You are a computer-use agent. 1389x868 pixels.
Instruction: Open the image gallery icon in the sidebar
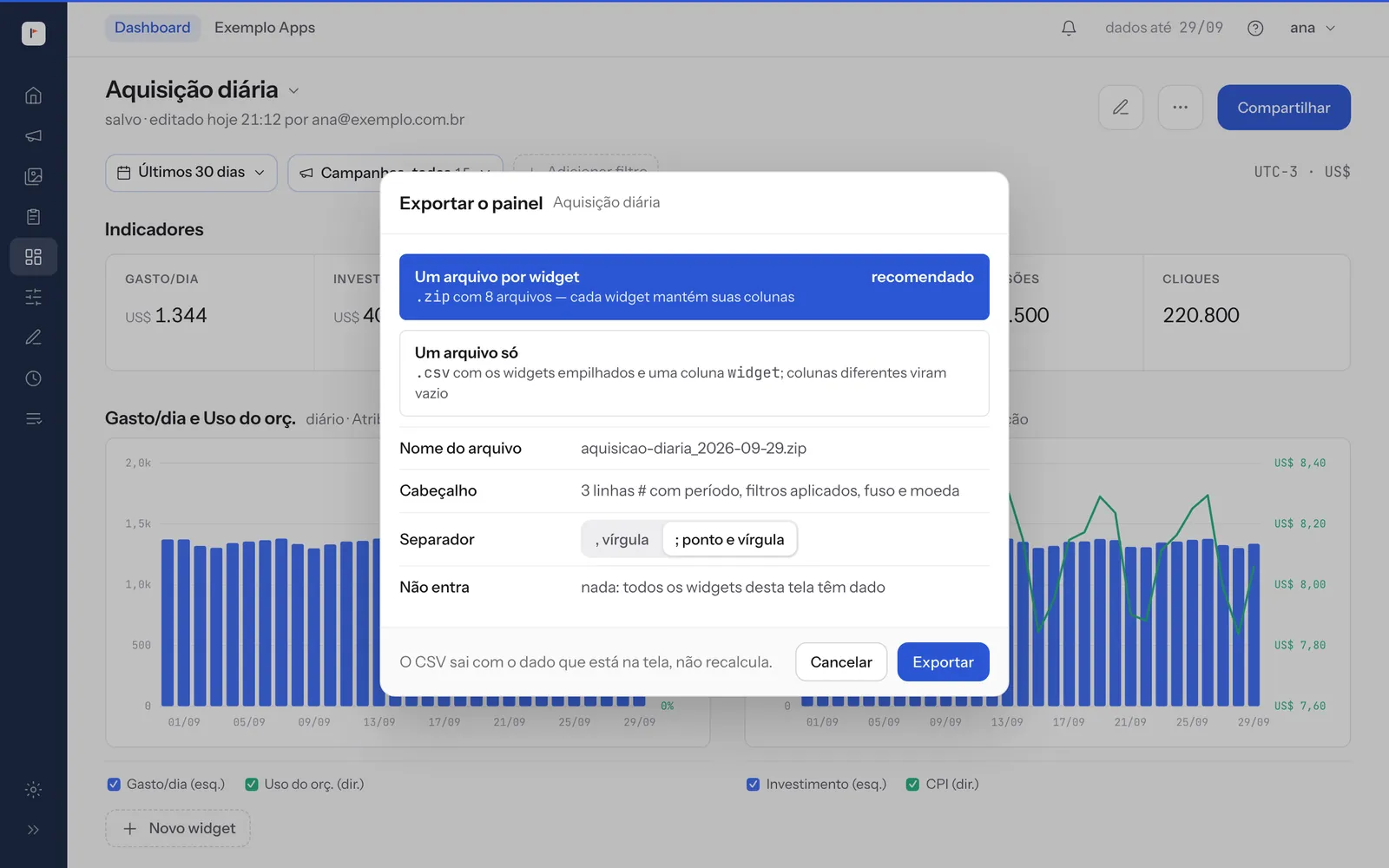[x=33, y=176]
